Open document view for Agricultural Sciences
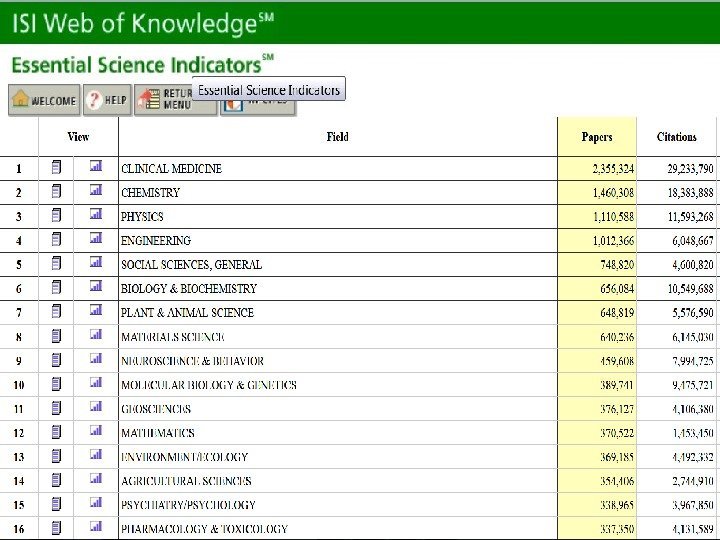This screenshot has height=540, width=720. tap(56, 480)
